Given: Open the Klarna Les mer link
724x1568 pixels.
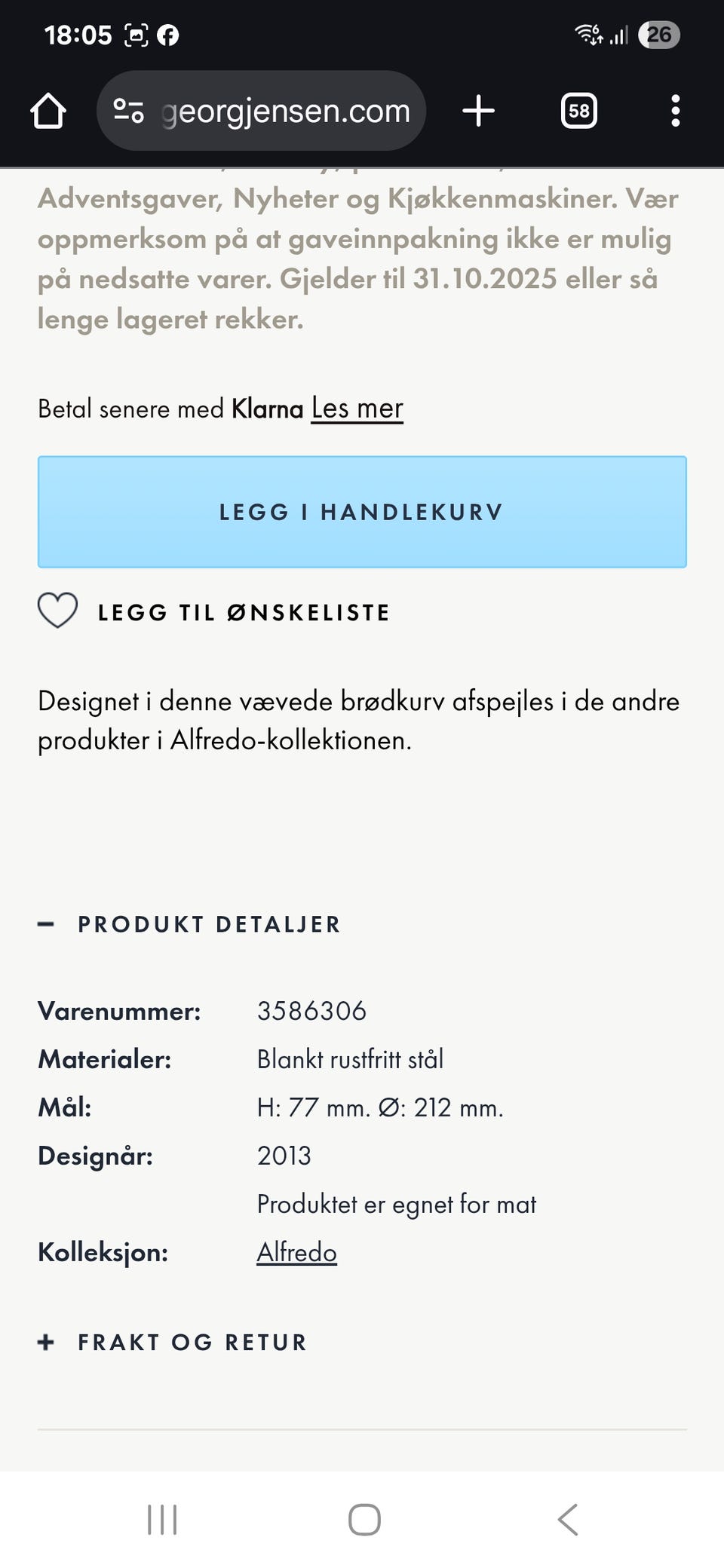Looking at the screenshot, I should coord(357,409).
